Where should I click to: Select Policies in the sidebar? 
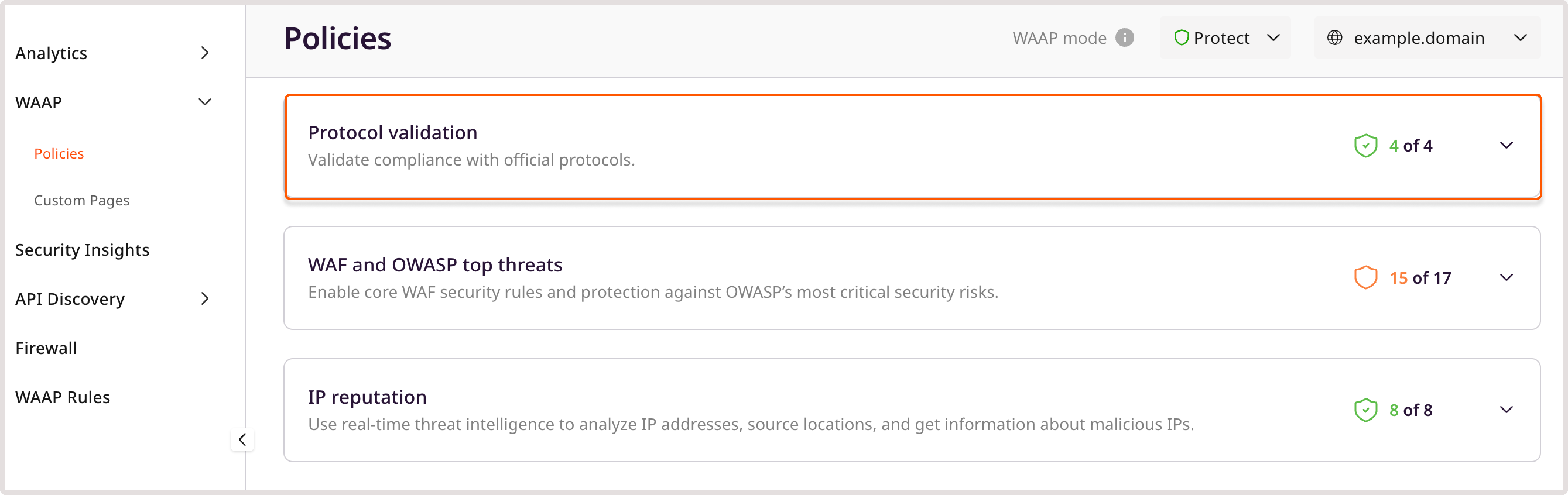[x=59, y=153]
